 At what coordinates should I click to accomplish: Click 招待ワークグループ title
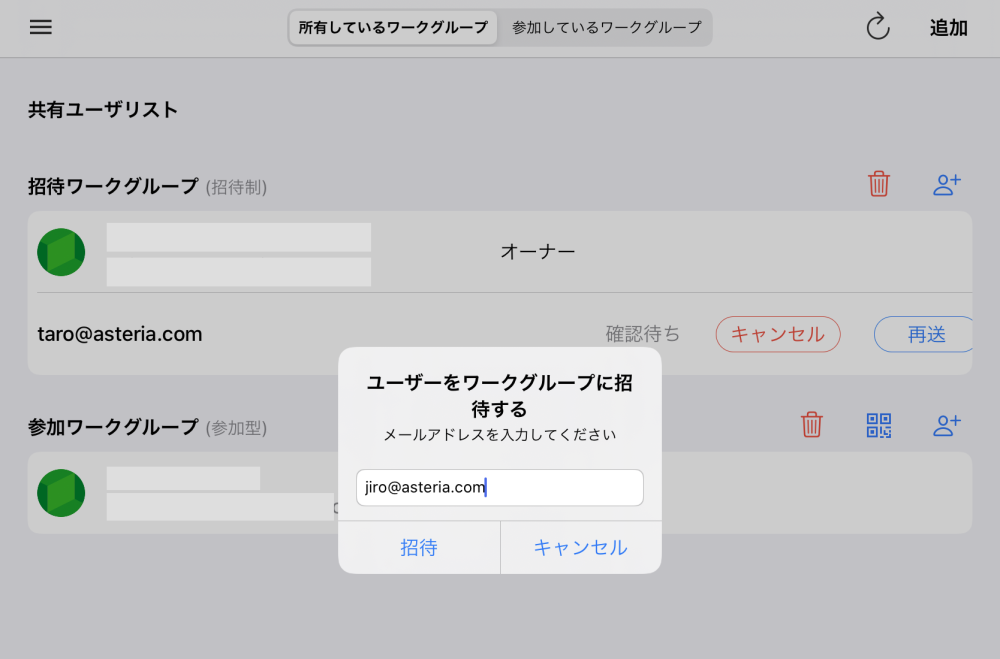pyautogui.click(x=114, y=186)
